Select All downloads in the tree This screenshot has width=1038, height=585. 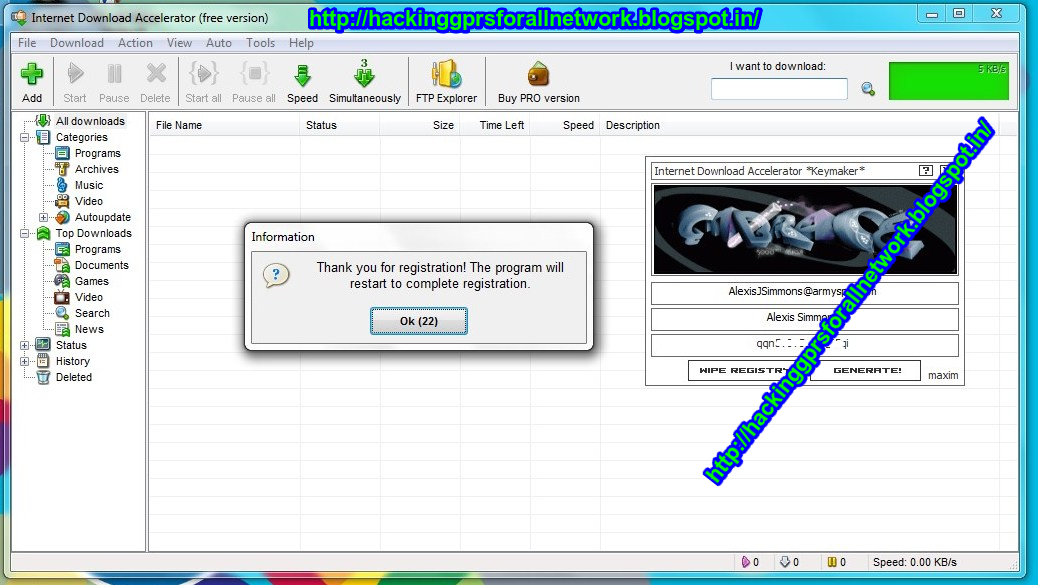90,121
